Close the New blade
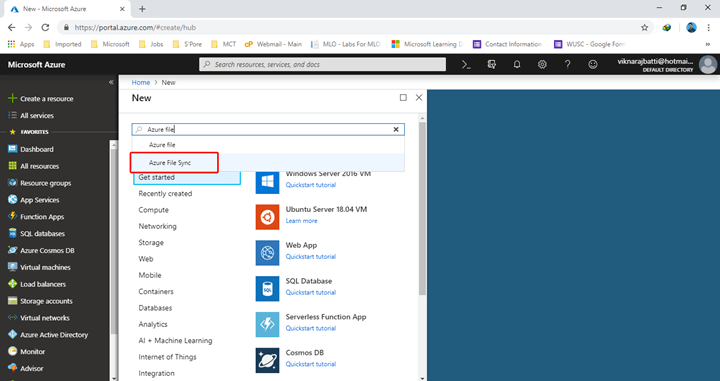720x381 pixels. pos(419,97)
